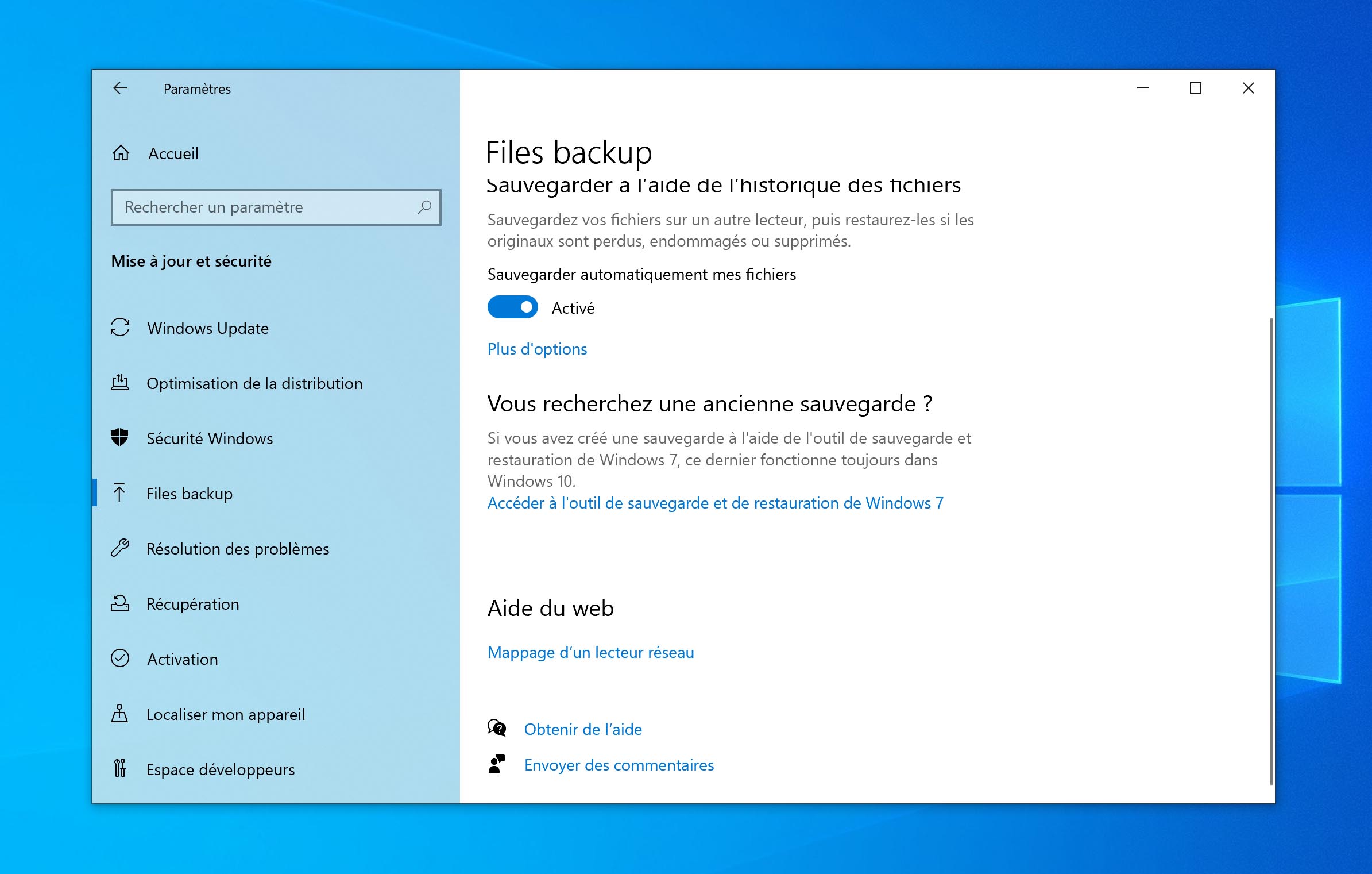Screen dimensions: 1372x874
Task: Close the Paramètres window
Action: [x=1248, y=88]
